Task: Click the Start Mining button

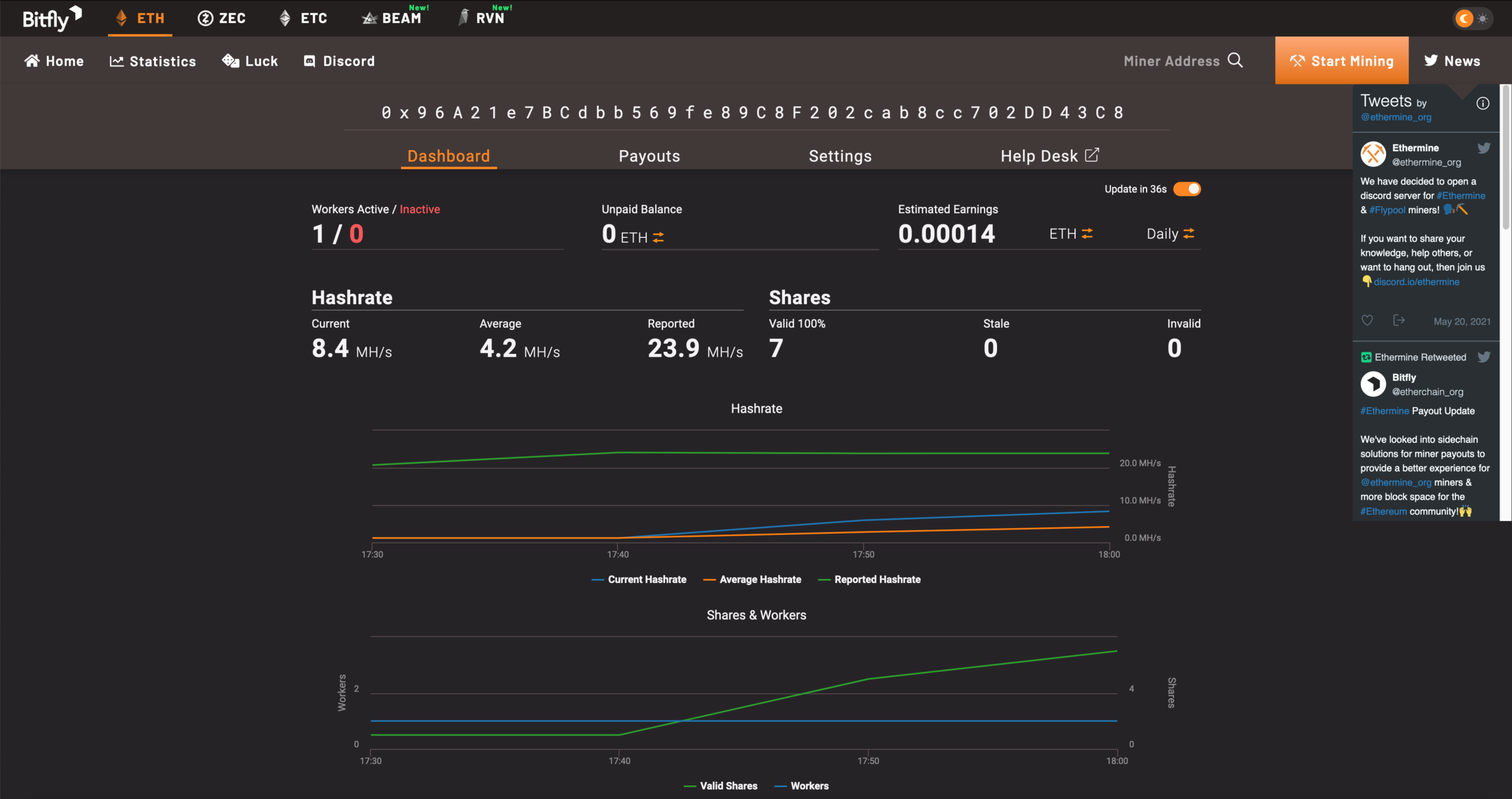Action: (x=1341, y=61)
